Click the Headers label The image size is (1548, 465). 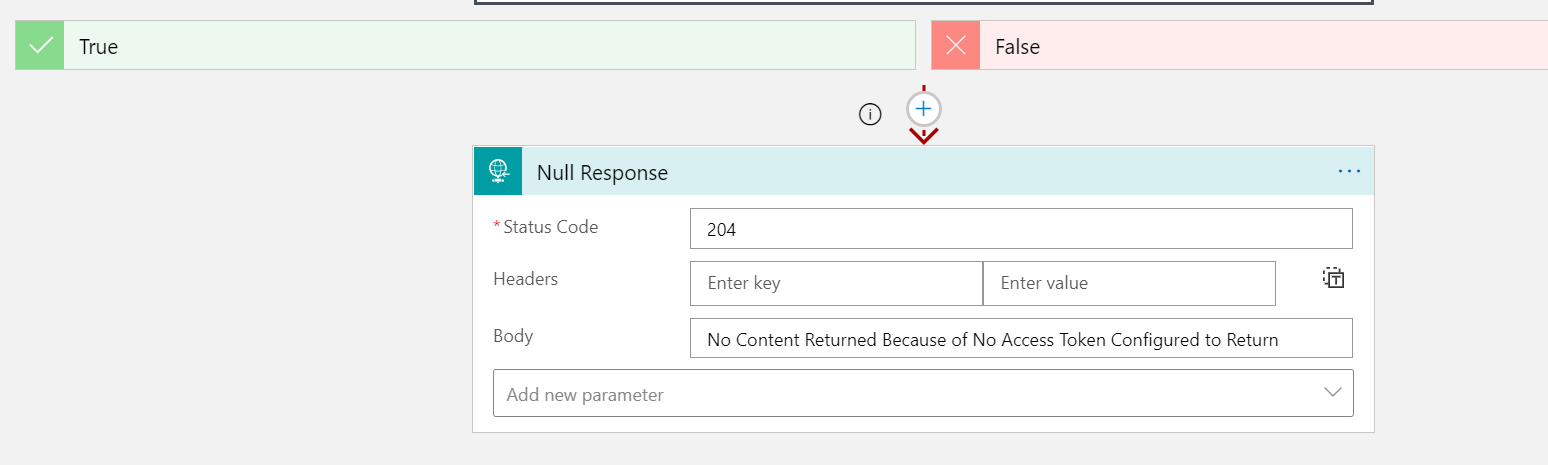pos(526,279)
